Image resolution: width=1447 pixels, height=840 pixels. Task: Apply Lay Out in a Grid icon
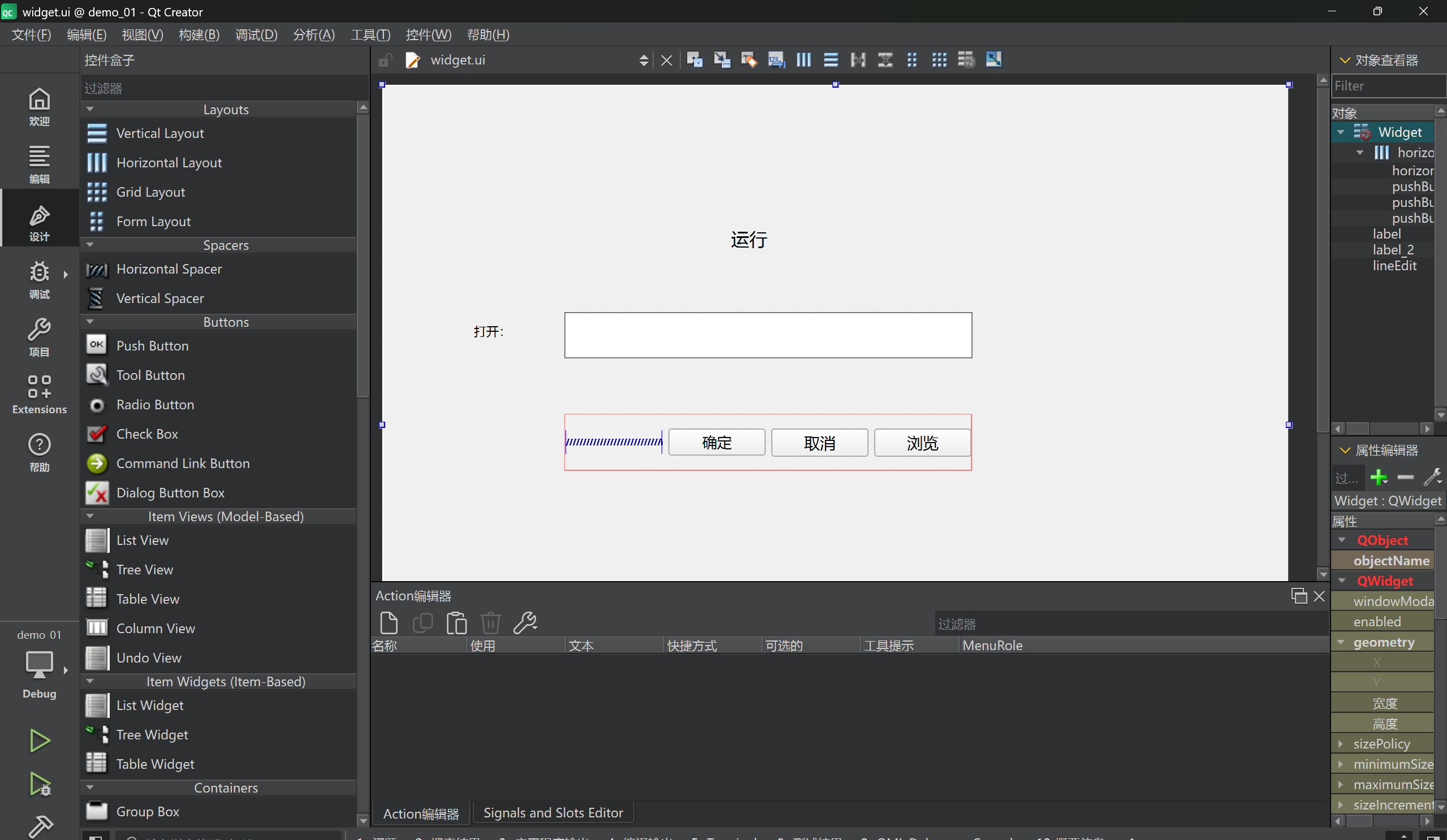click(x=939, y=60)
